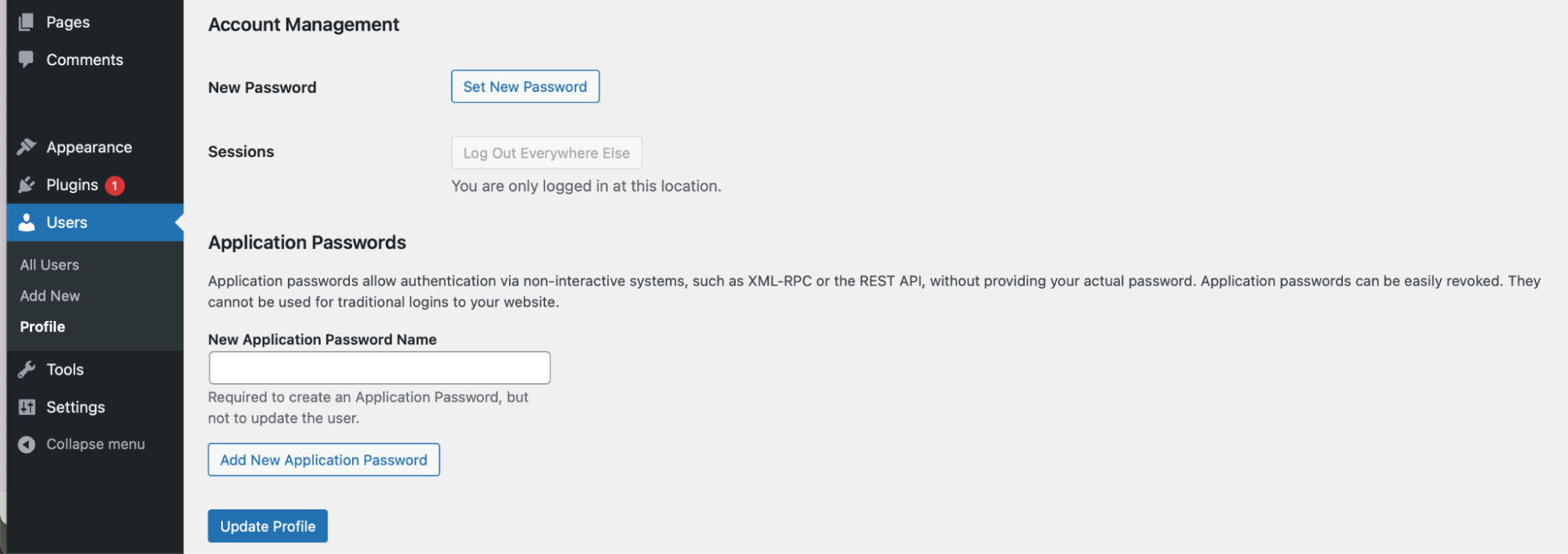Click Log Out Everywhere Else
Image resolution: width=1568 pixels, height=554 pixels.
pos(546,152)
